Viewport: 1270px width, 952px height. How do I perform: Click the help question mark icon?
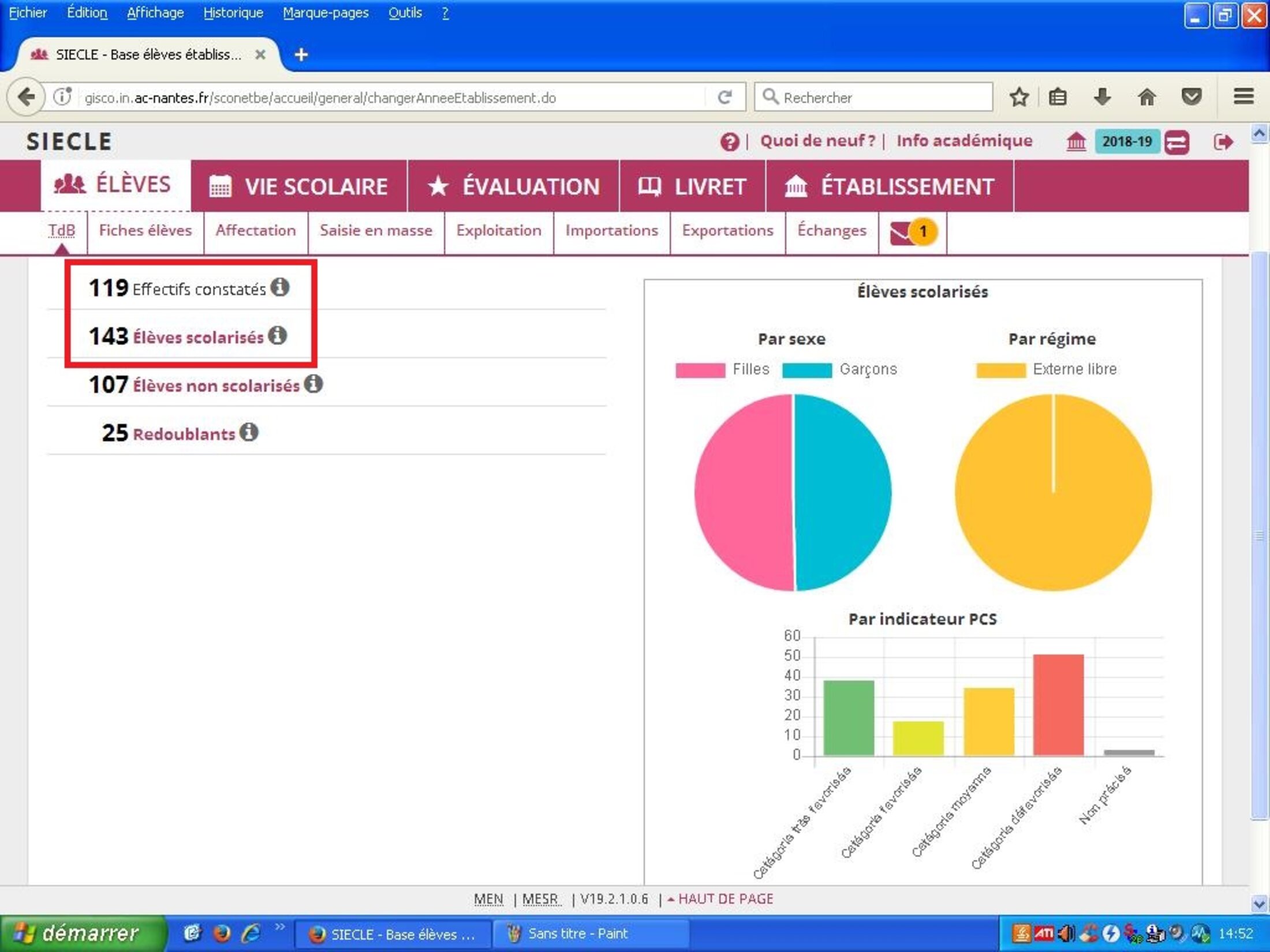click(730, 142)
